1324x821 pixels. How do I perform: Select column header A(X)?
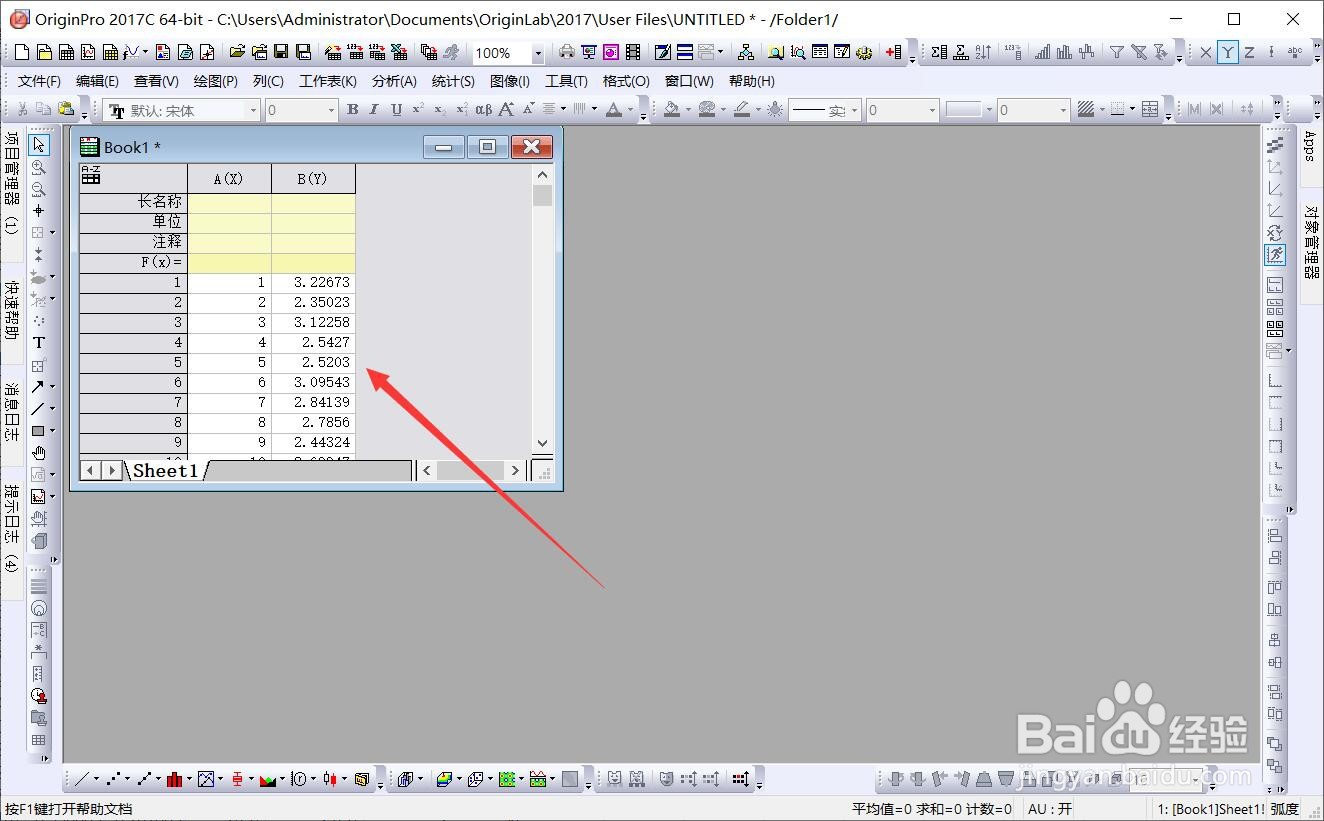point(229,179)
